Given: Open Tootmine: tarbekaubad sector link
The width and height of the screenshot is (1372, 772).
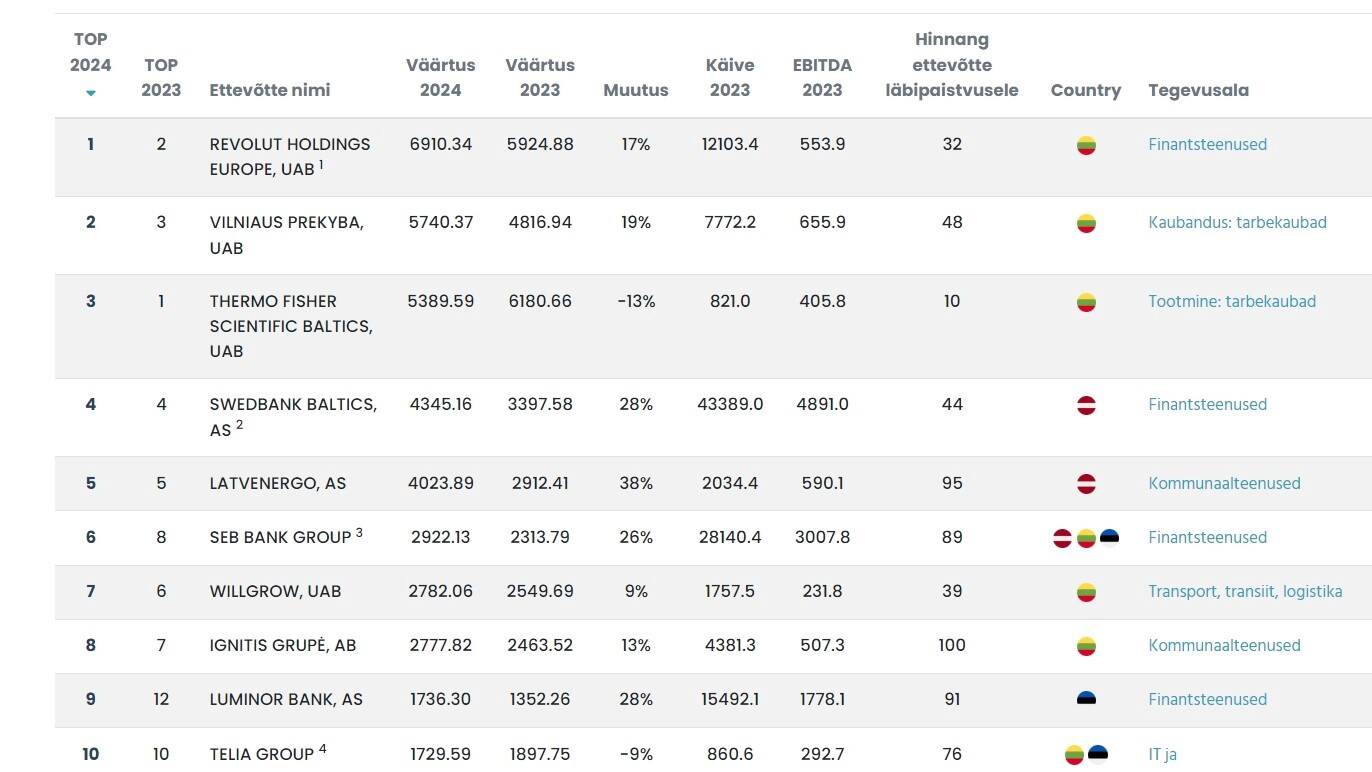Looking at the screenshot, I should point(1231,301).
